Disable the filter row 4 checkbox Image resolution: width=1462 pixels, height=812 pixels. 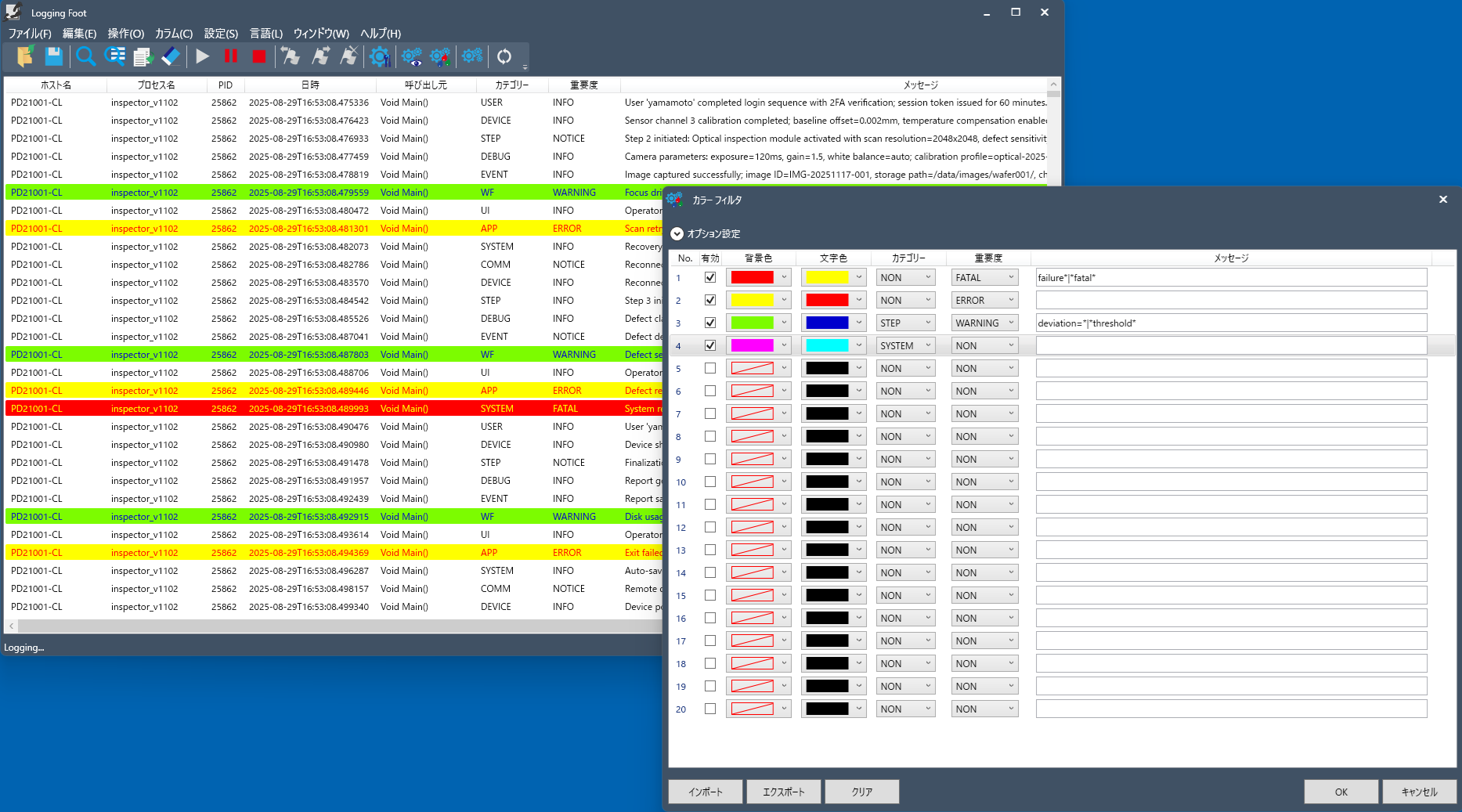pyautogui.click(x=710, y=345)
